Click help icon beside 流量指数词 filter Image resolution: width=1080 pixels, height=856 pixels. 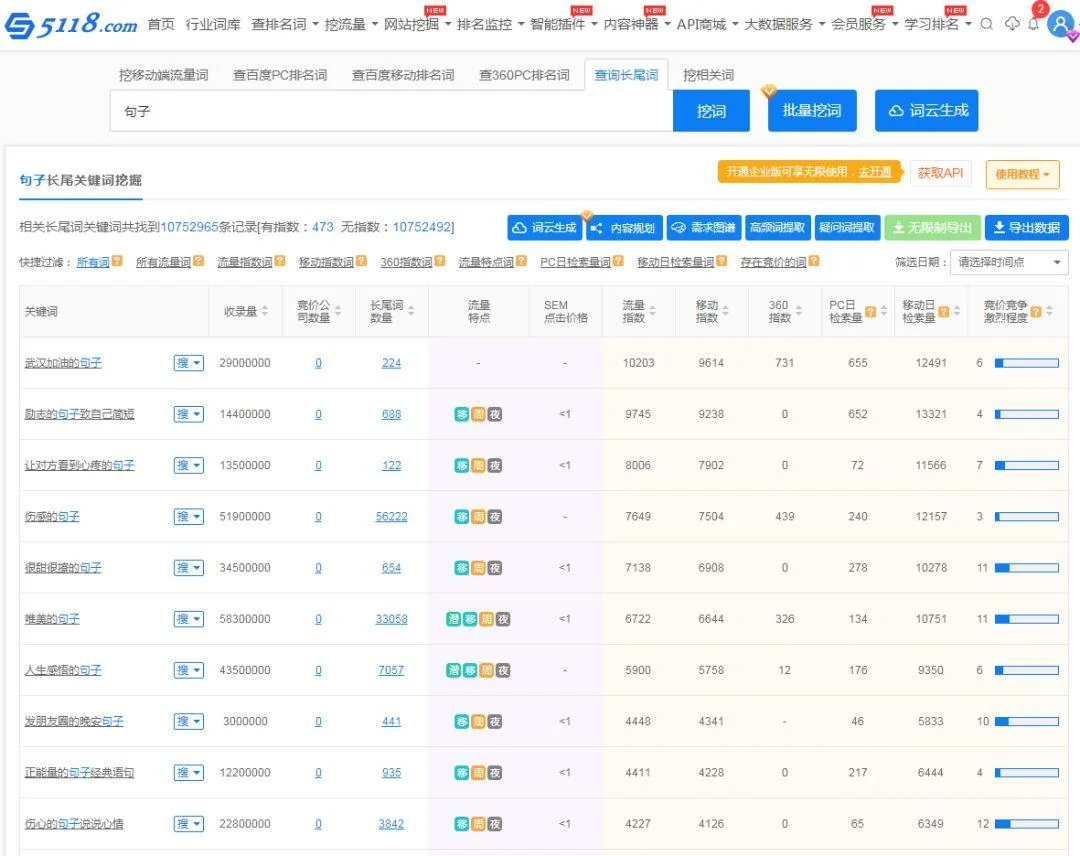(x=280, y=261)
